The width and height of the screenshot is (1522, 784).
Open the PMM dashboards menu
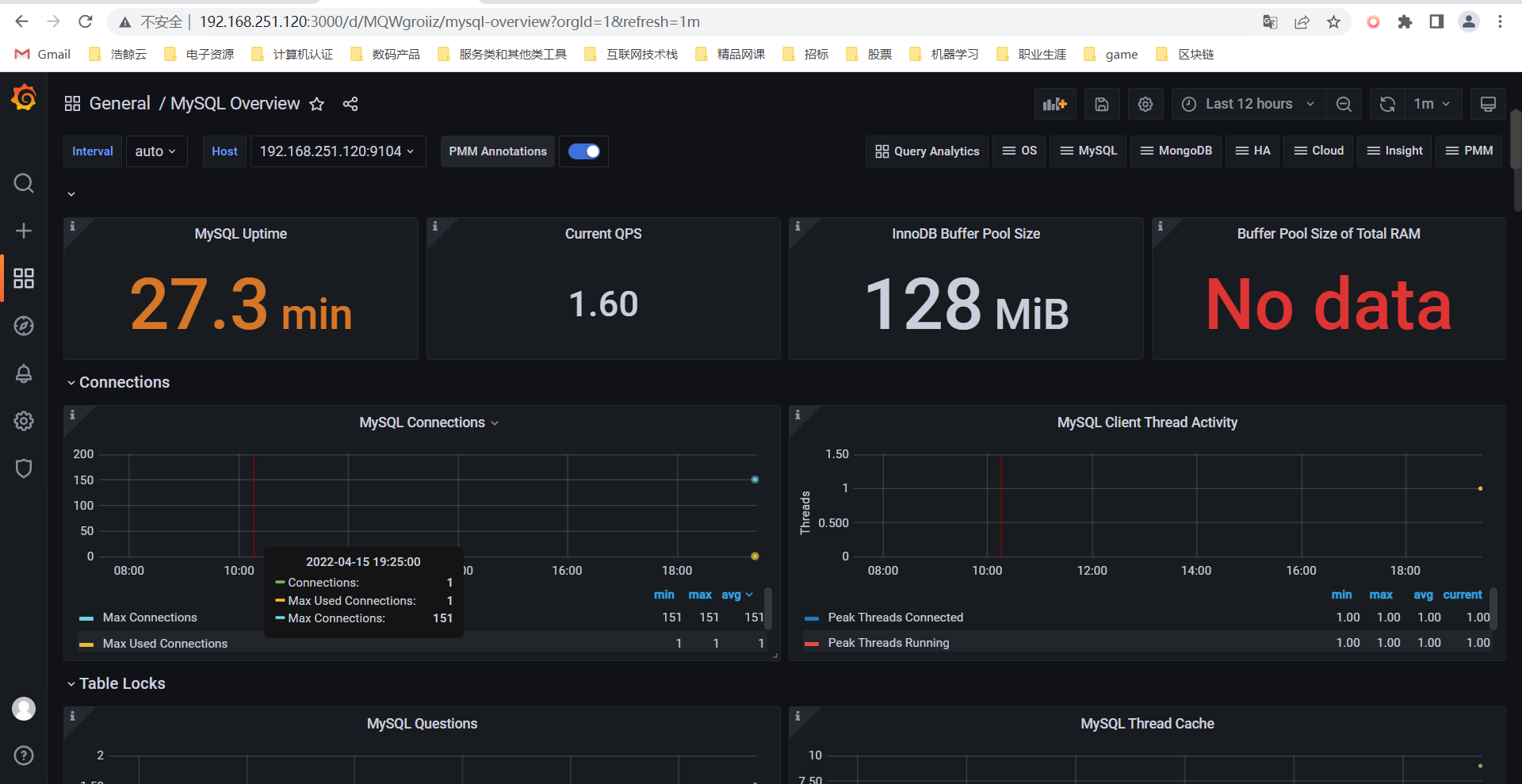pyautogui.click(x=1470, y=151)
